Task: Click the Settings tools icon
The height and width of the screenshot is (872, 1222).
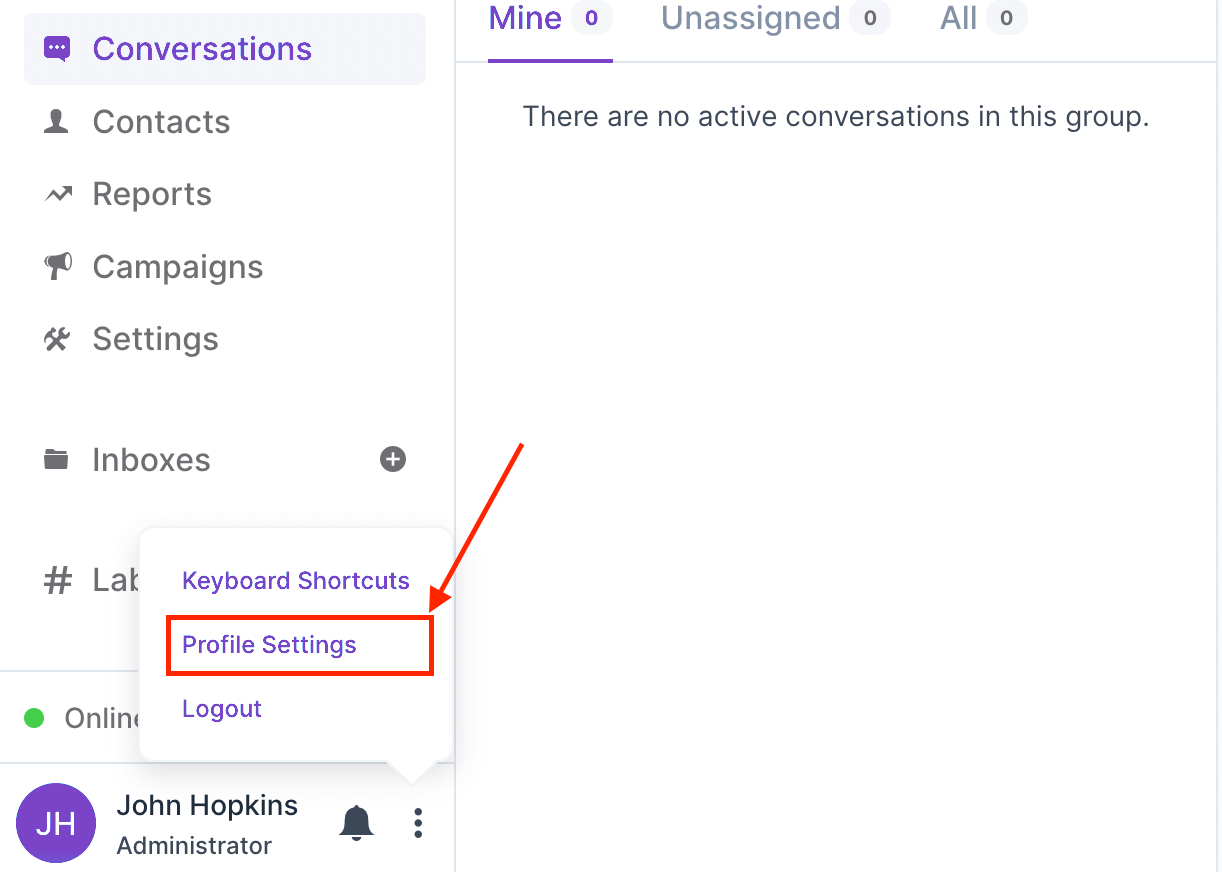Action: point(57,340)
